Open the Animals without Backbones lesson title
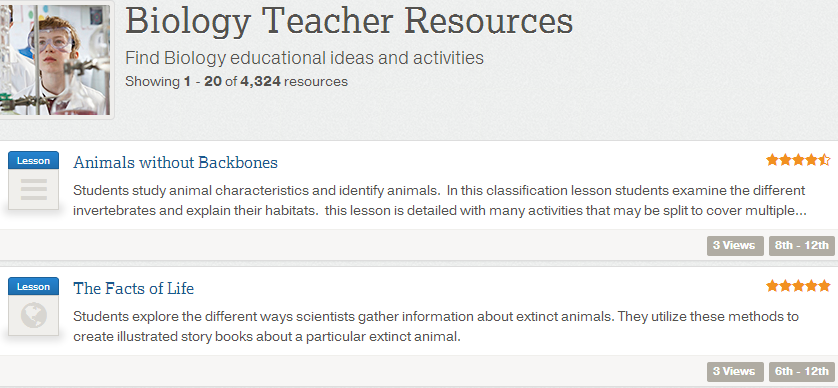Screen dimensions: 838x388 pyautogui.click(x=175, y=162)
